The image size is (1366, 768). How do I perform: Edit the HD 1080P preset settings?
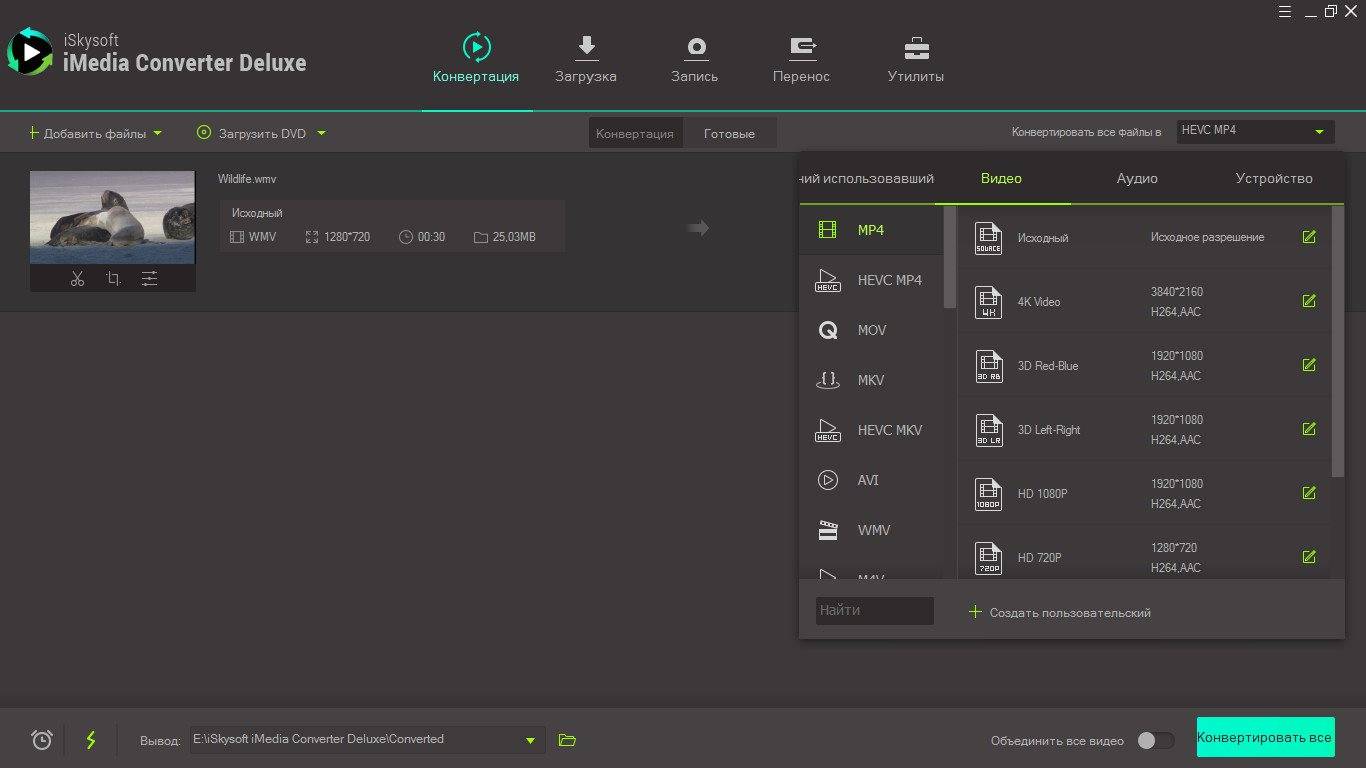pos(1309,493)
